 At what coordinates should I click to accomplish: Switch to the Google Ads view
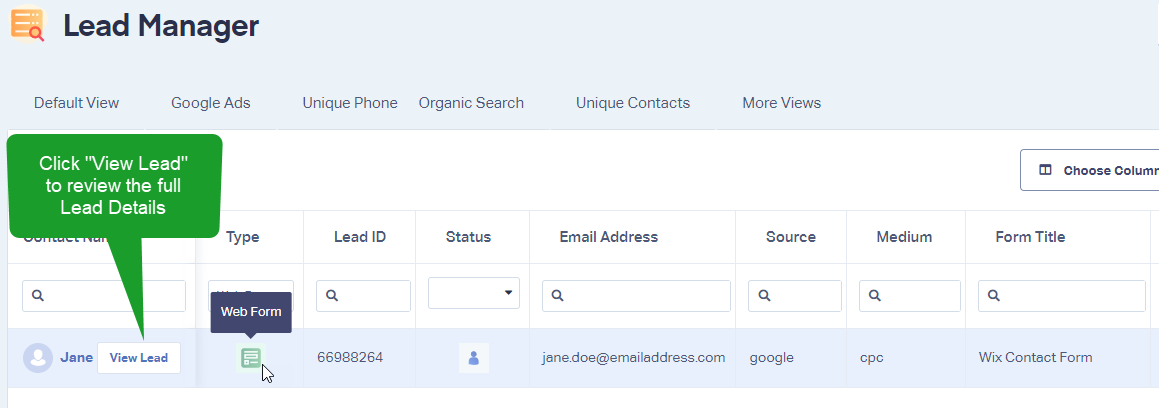211,103
